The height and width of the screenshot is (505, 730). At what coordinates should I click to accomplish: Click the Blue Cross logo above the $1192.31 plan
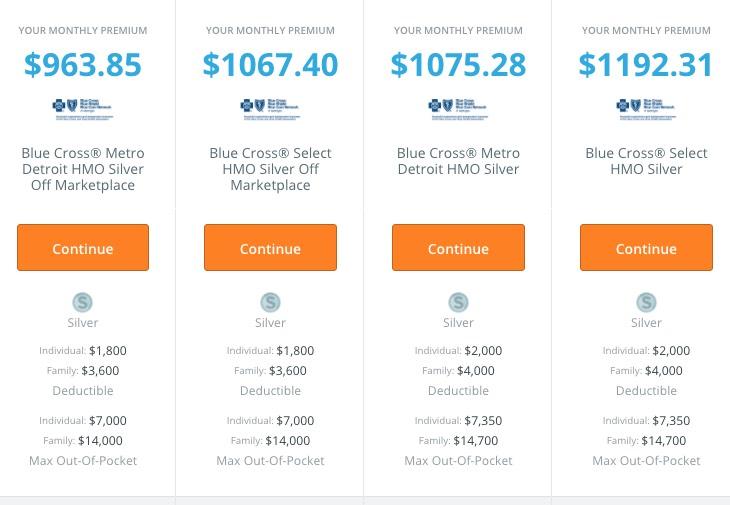[646, 108]
